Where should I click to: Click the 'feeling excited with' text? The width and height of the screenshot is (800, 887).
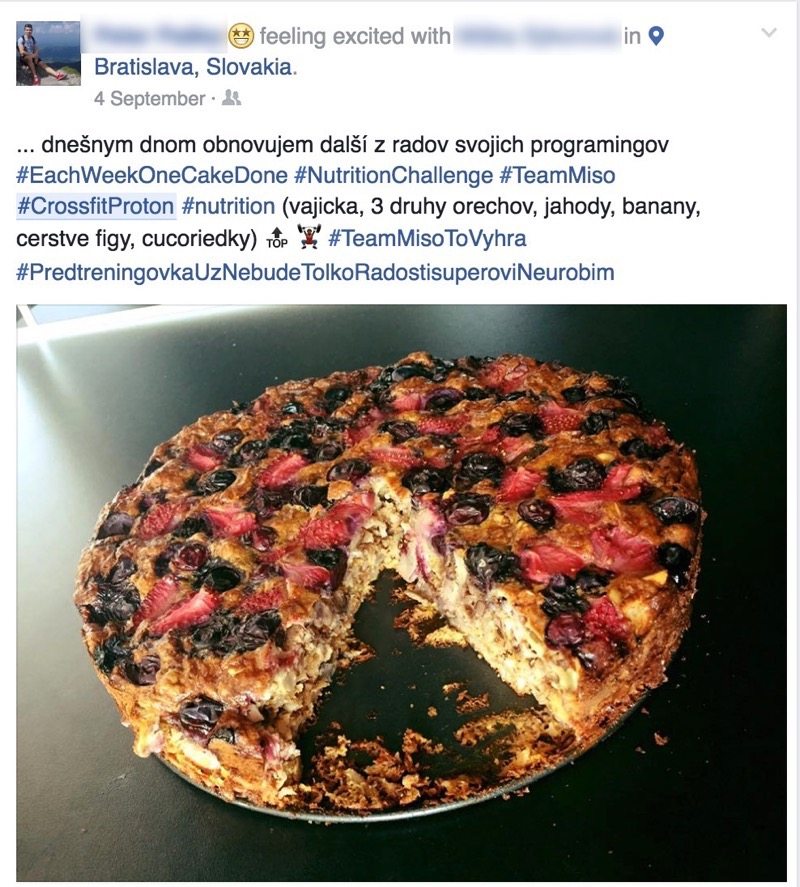pos(355,36)
